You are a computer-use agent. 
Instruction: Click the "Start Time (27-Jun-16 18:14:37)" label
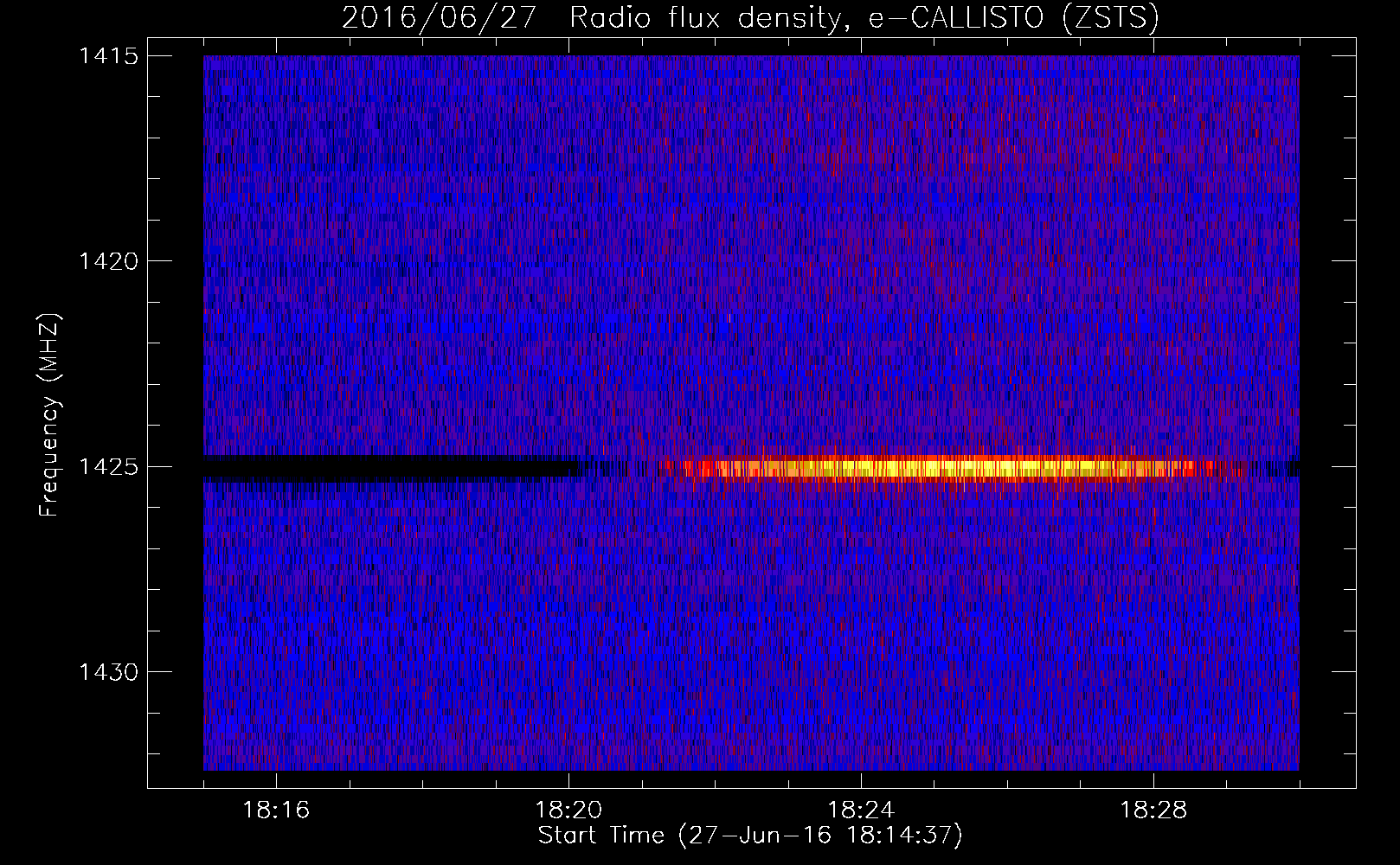coord(750,836)
